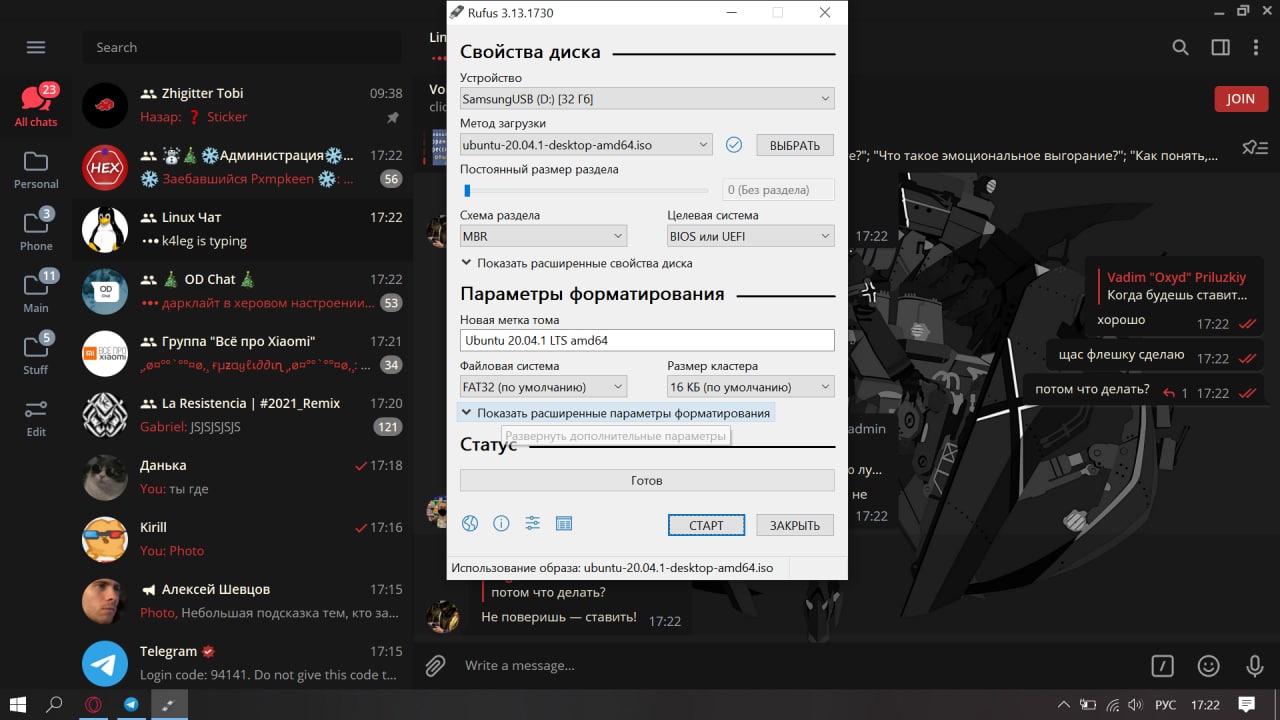Click ВЫБРАТЬ button to select image

[x=795, y=145]
